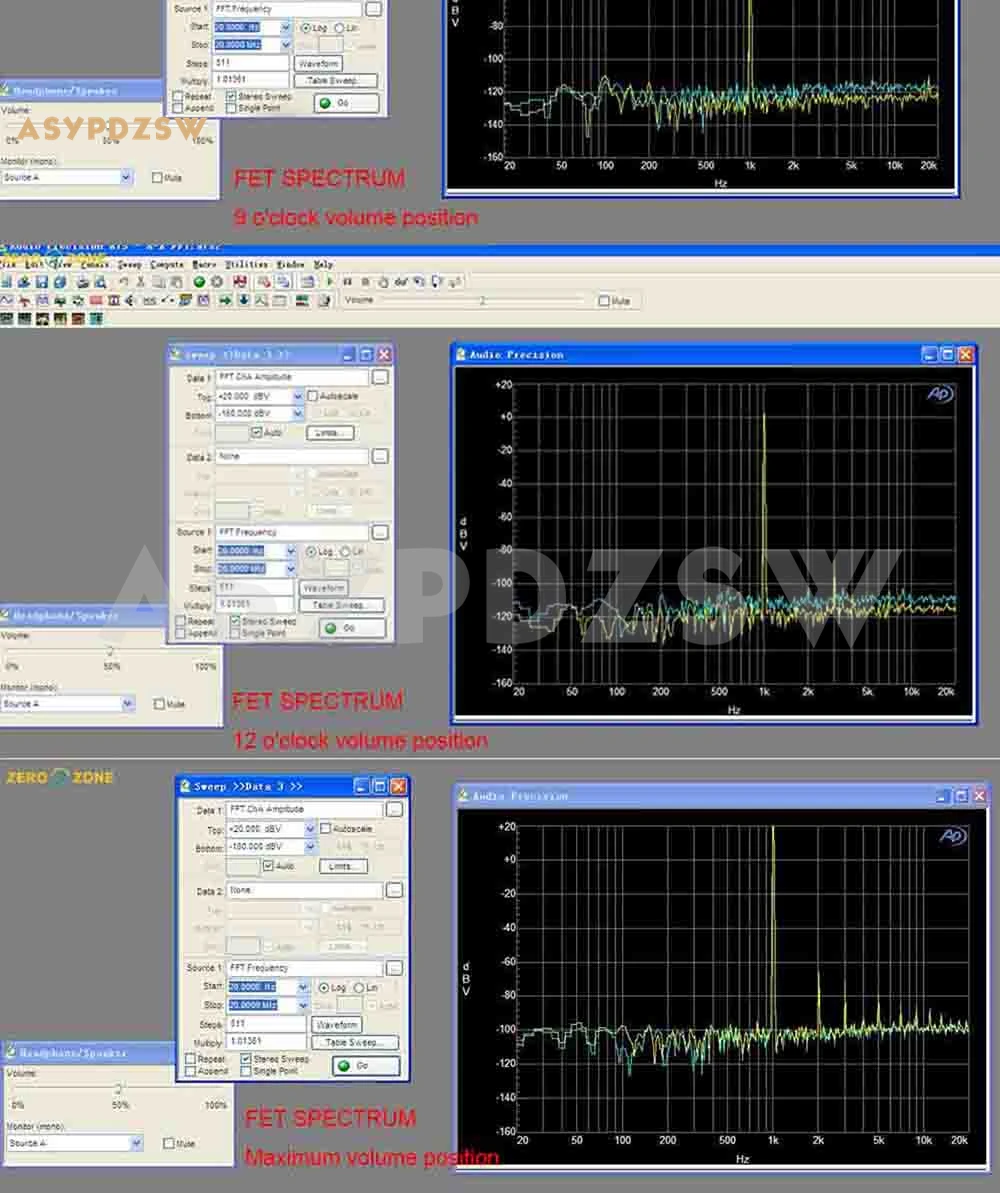Click the waveform panel icon starting the second toolbar row
Viewport: 1000px width, 1193px height.
tap(6, 301)
